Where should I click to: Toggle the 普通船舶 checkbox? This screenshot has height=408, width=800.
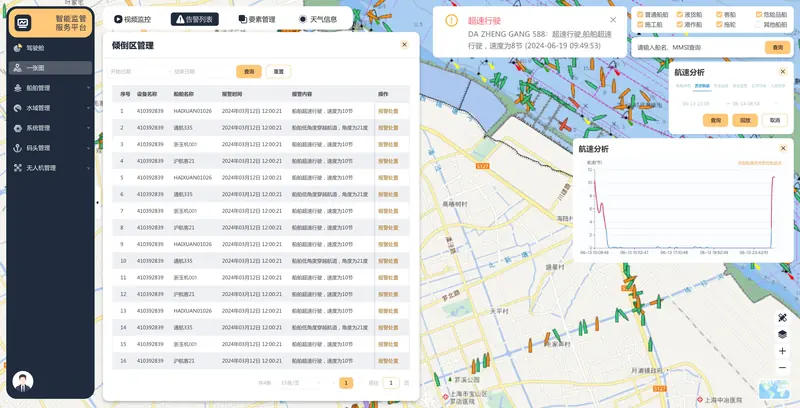click(x=640, y=15)
